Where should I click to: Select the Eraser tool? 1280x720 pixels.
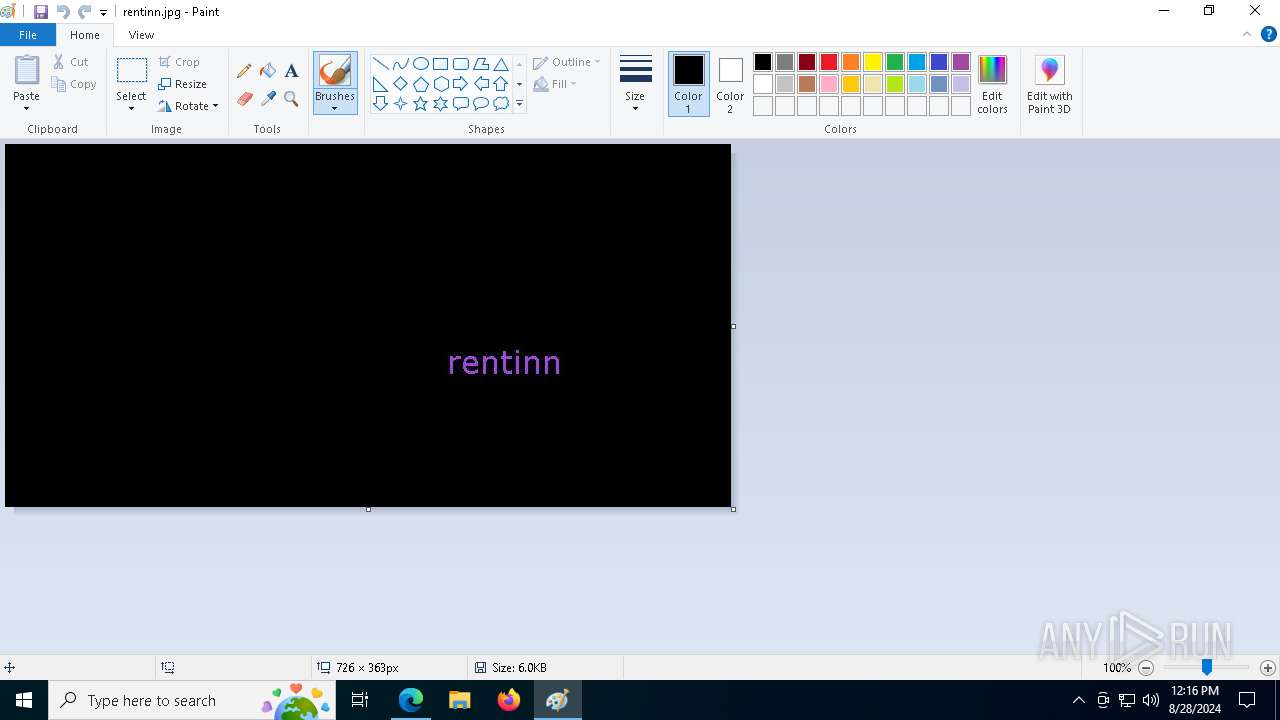pos(244,99)
